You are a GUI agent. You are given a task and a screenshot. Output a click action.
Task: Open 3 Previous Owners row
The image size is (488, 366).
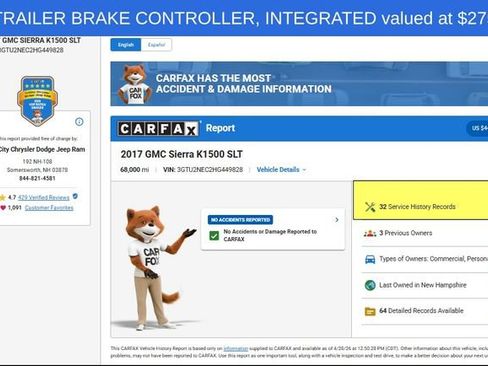click(x=425, y=233)
